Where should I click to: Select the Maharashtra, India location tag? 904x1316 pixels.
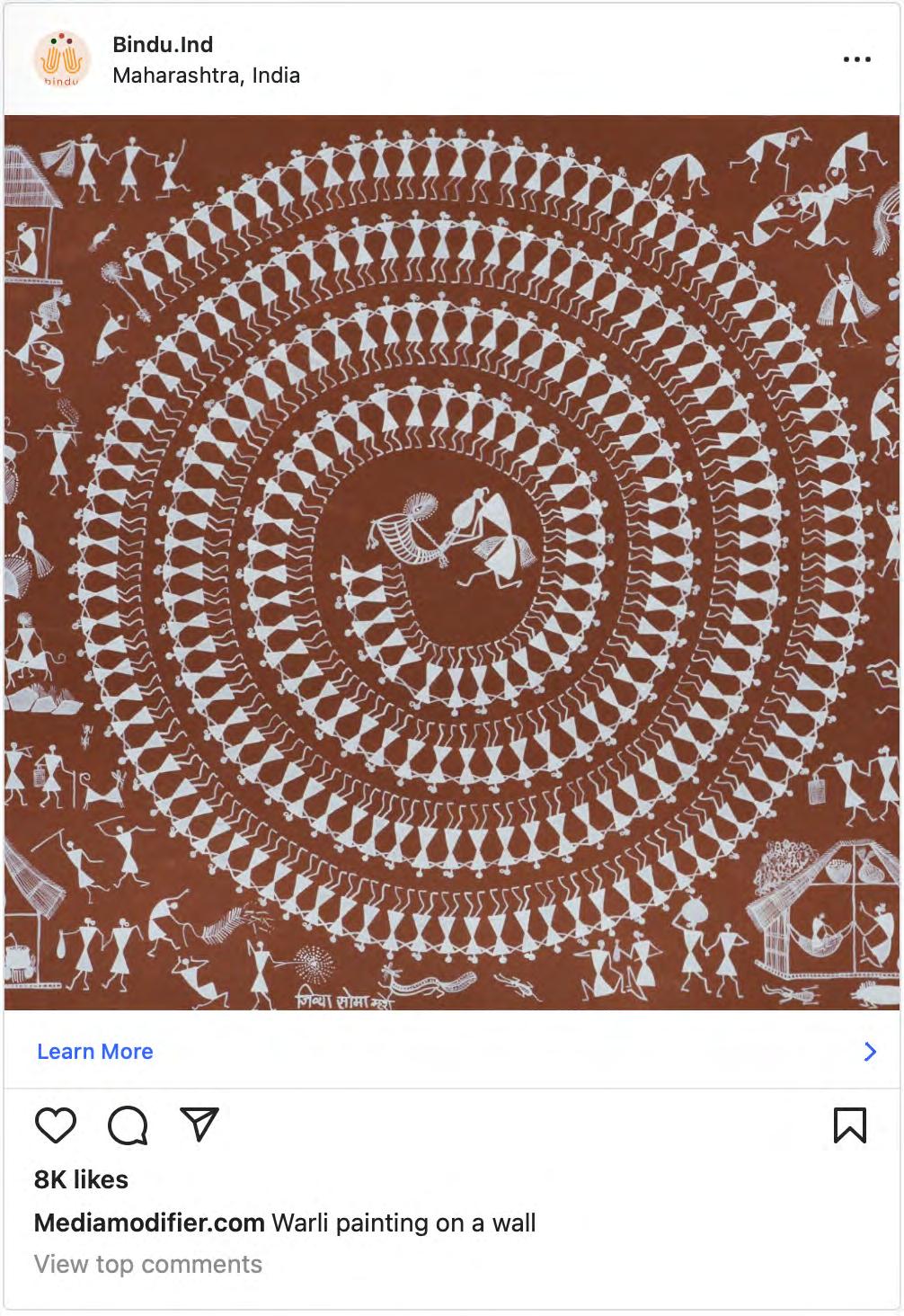click(207, 76)
